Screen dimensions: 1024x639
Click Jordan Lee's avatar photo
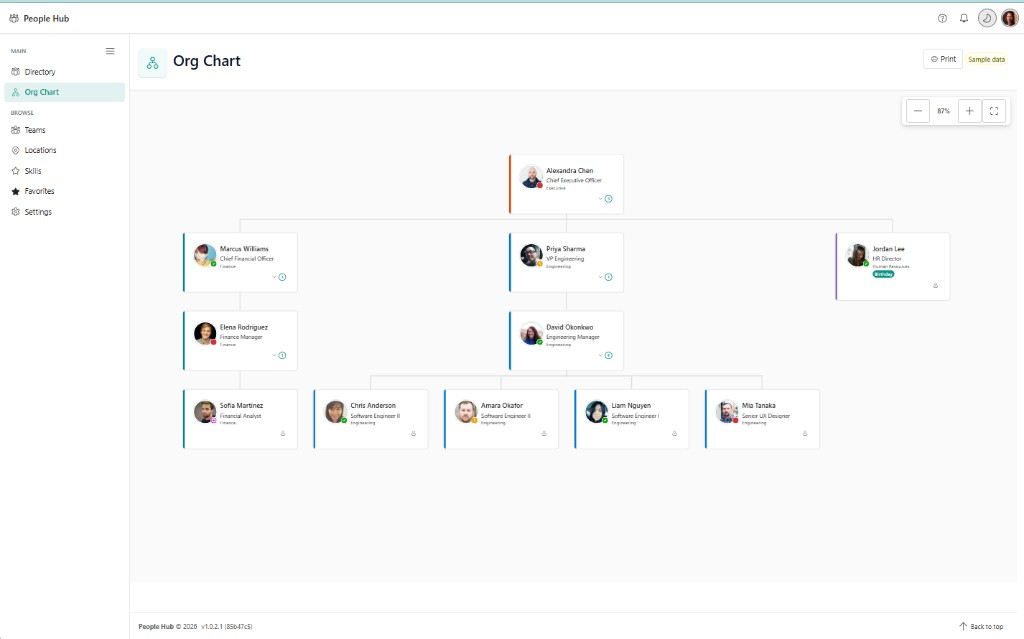pyautogui.click(x=857, y=255)
